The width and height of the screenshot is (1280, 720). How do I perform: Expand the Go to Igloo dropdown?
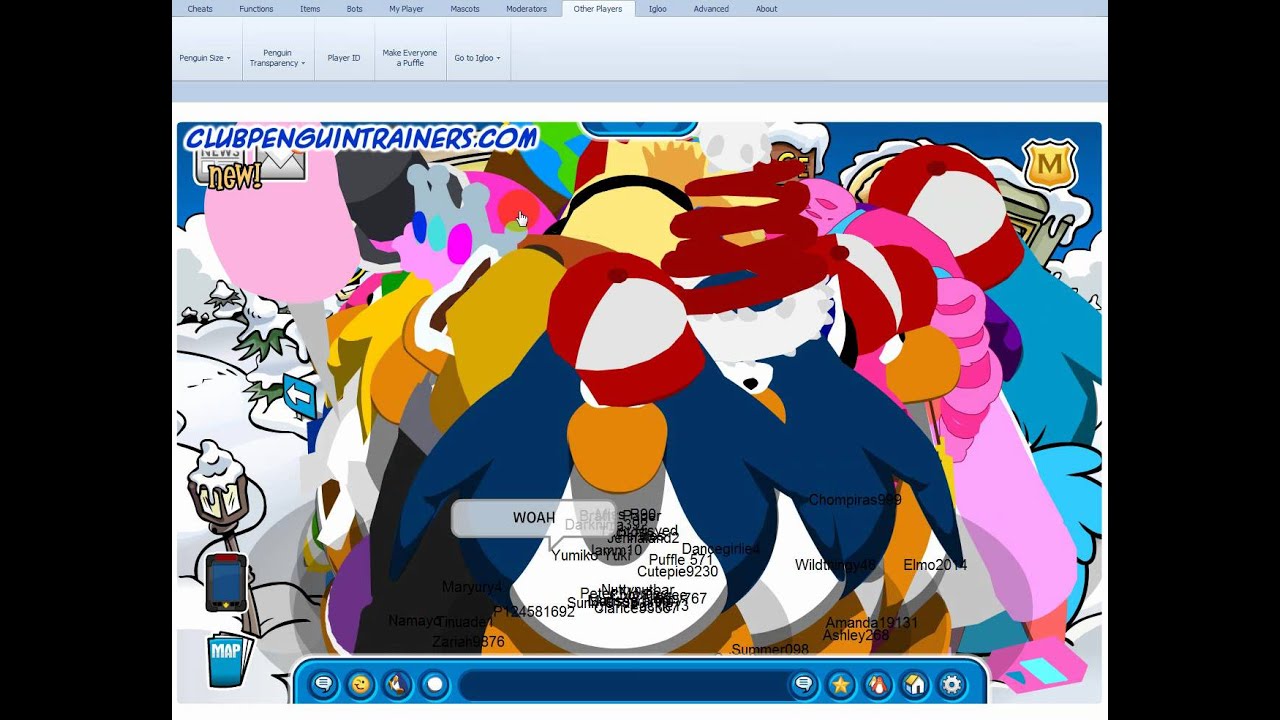[x=478, y=58]
